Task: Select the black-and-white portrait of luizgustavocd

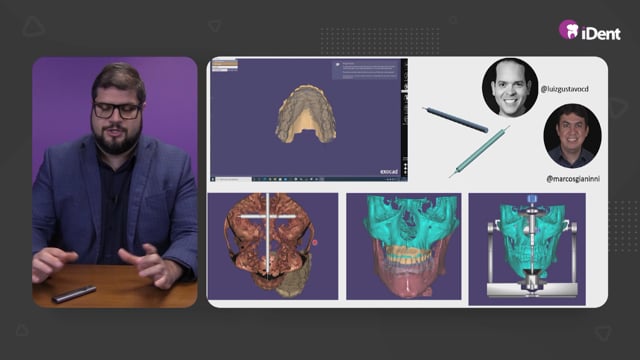Action: coord(510,88)
